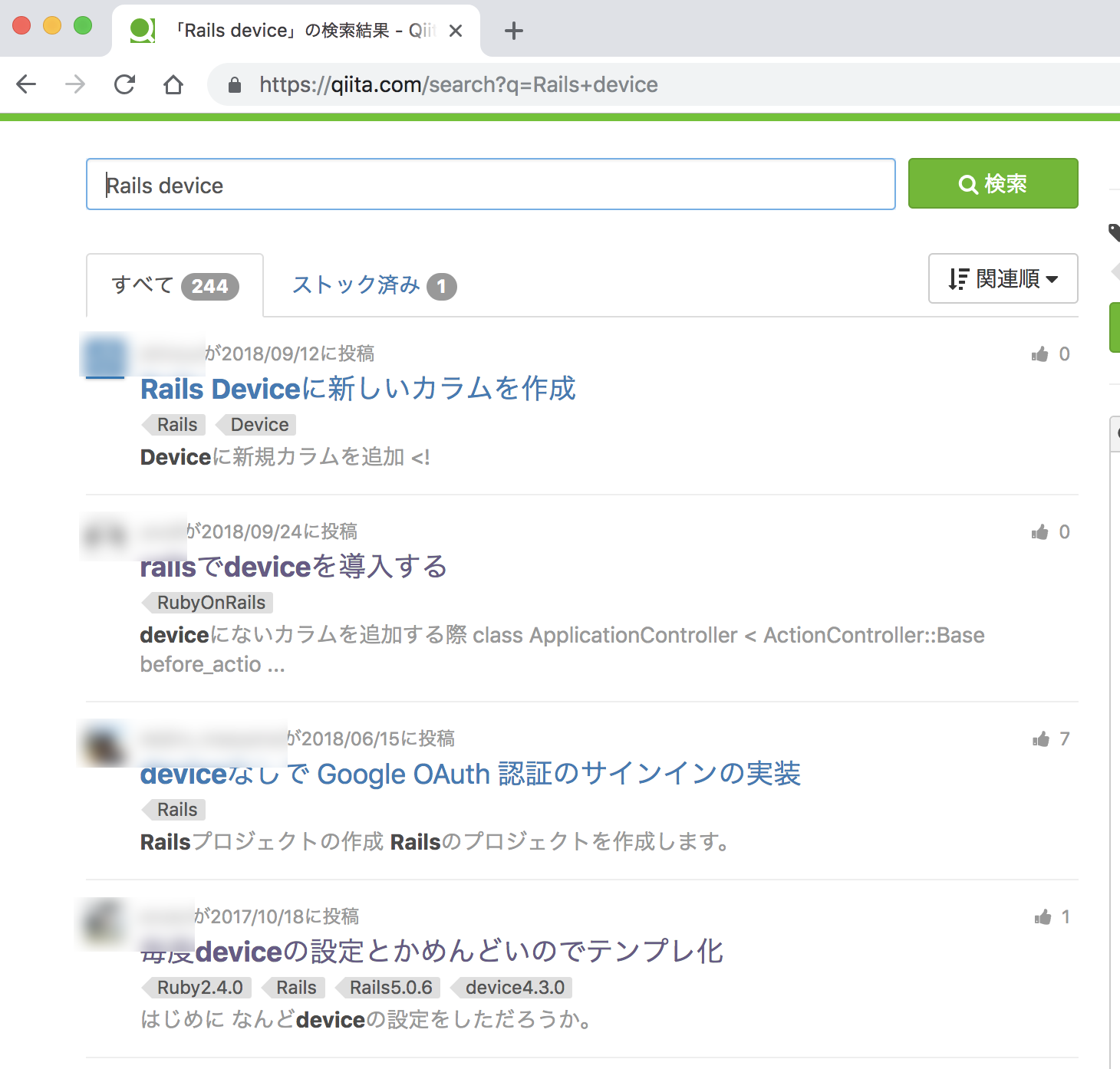Switch to the ストック済み tab
Viewport: 1120px width, 1069px height.
373,285
